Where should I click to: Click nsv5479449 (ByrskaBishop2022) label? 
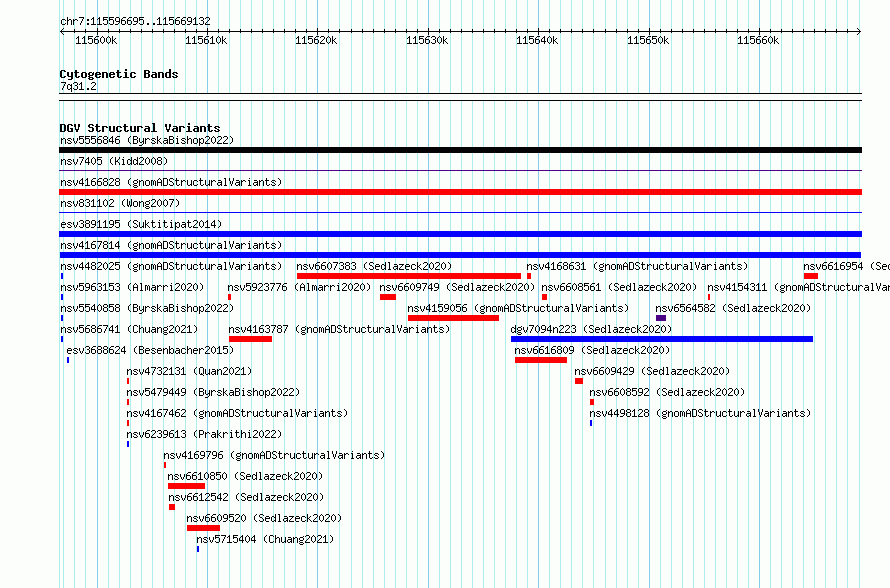click(x=213, y=392)
